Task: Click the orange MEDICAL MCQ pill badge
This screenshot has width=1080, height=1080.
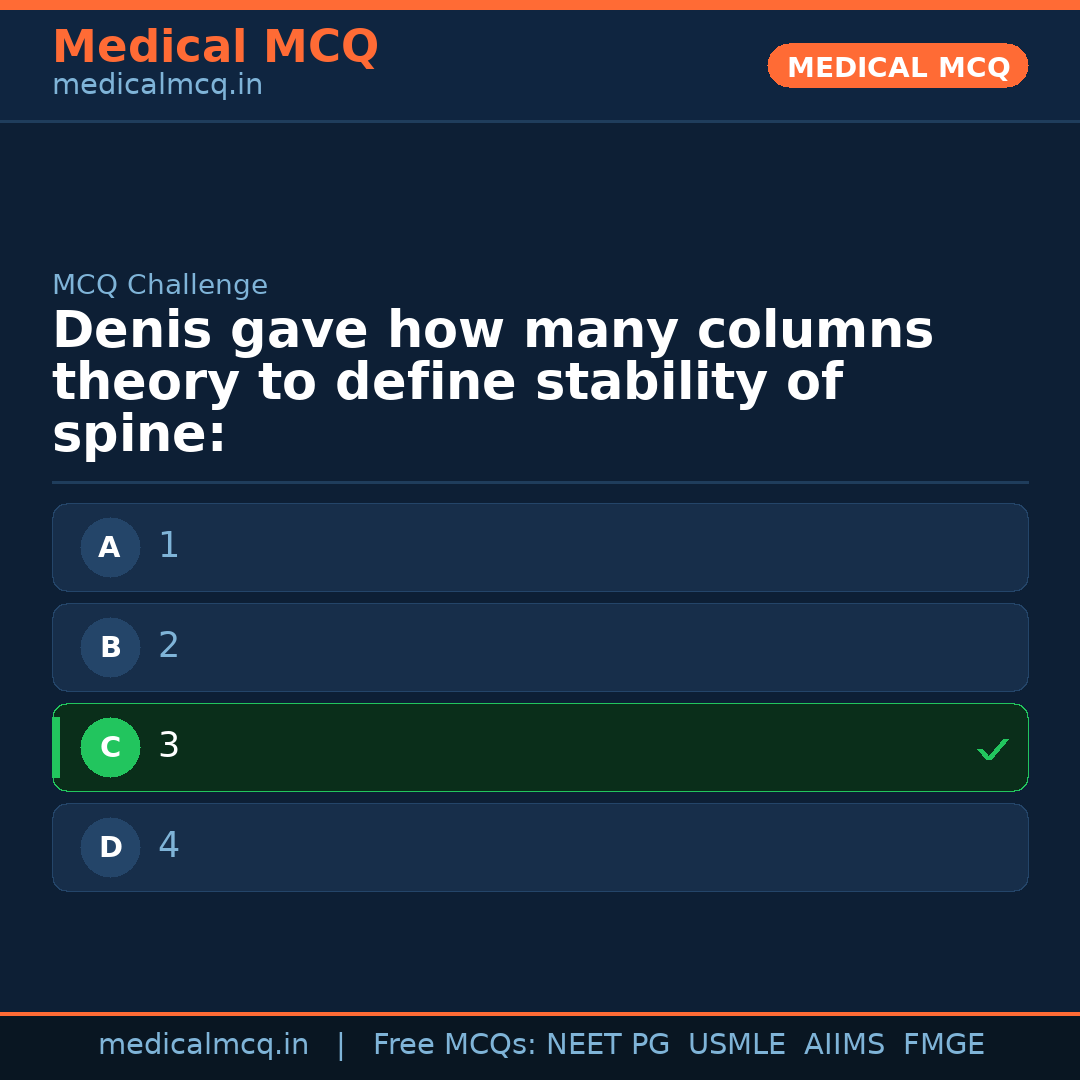Action: point(897,66)
